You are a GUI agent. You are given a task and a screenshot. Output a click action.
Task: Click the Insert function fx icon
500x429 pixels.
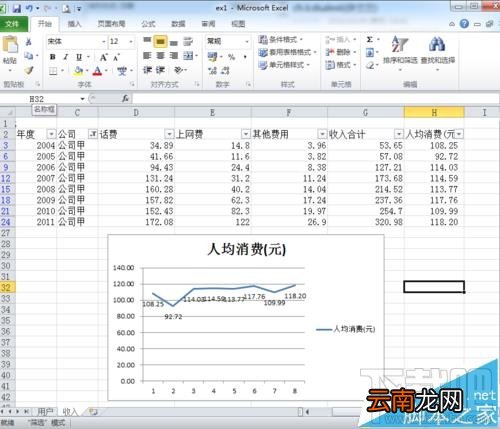[x=125, y=98]
